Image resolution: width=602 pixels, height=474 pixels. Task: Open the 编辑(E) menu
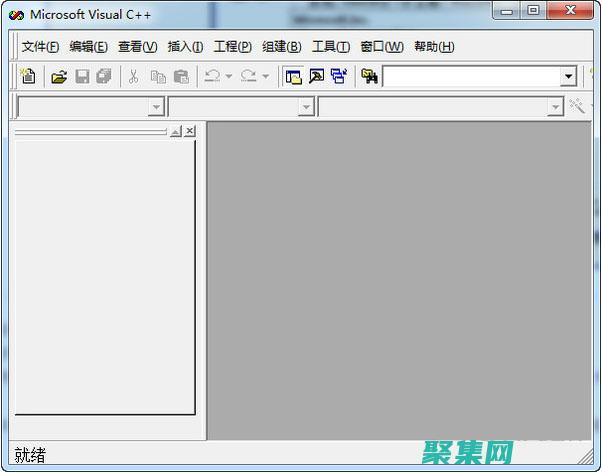(x=89, y=47)
